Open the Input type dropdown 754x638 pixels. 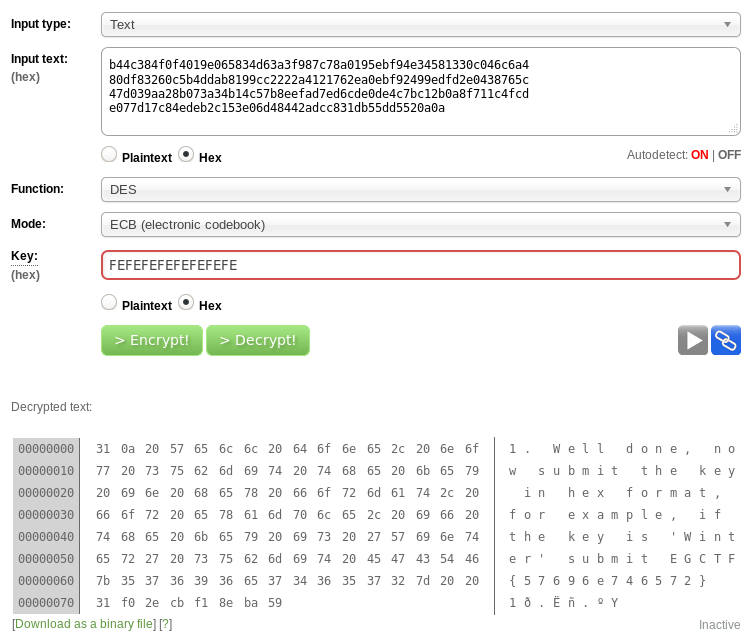pyautogui.click(x=420, y=24)
